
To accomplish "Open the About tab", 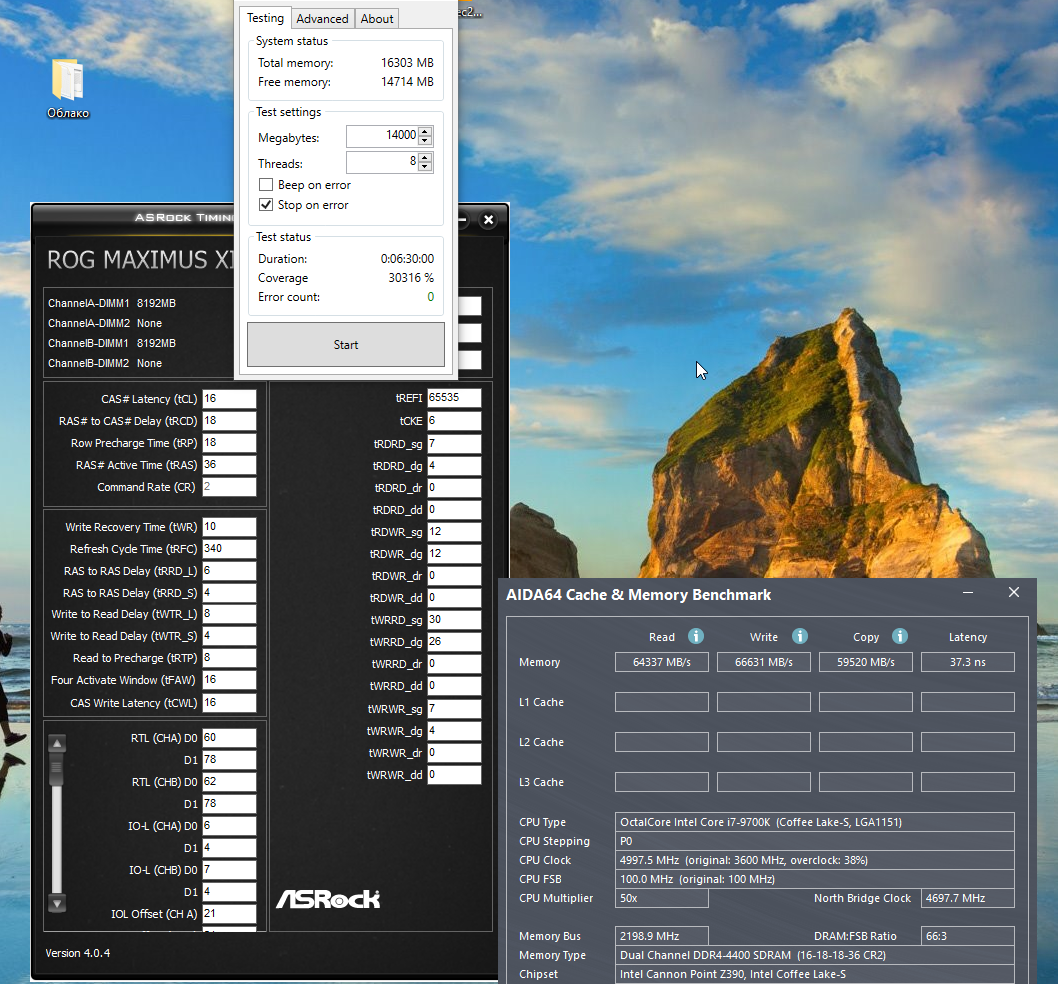I will (377, 19).
